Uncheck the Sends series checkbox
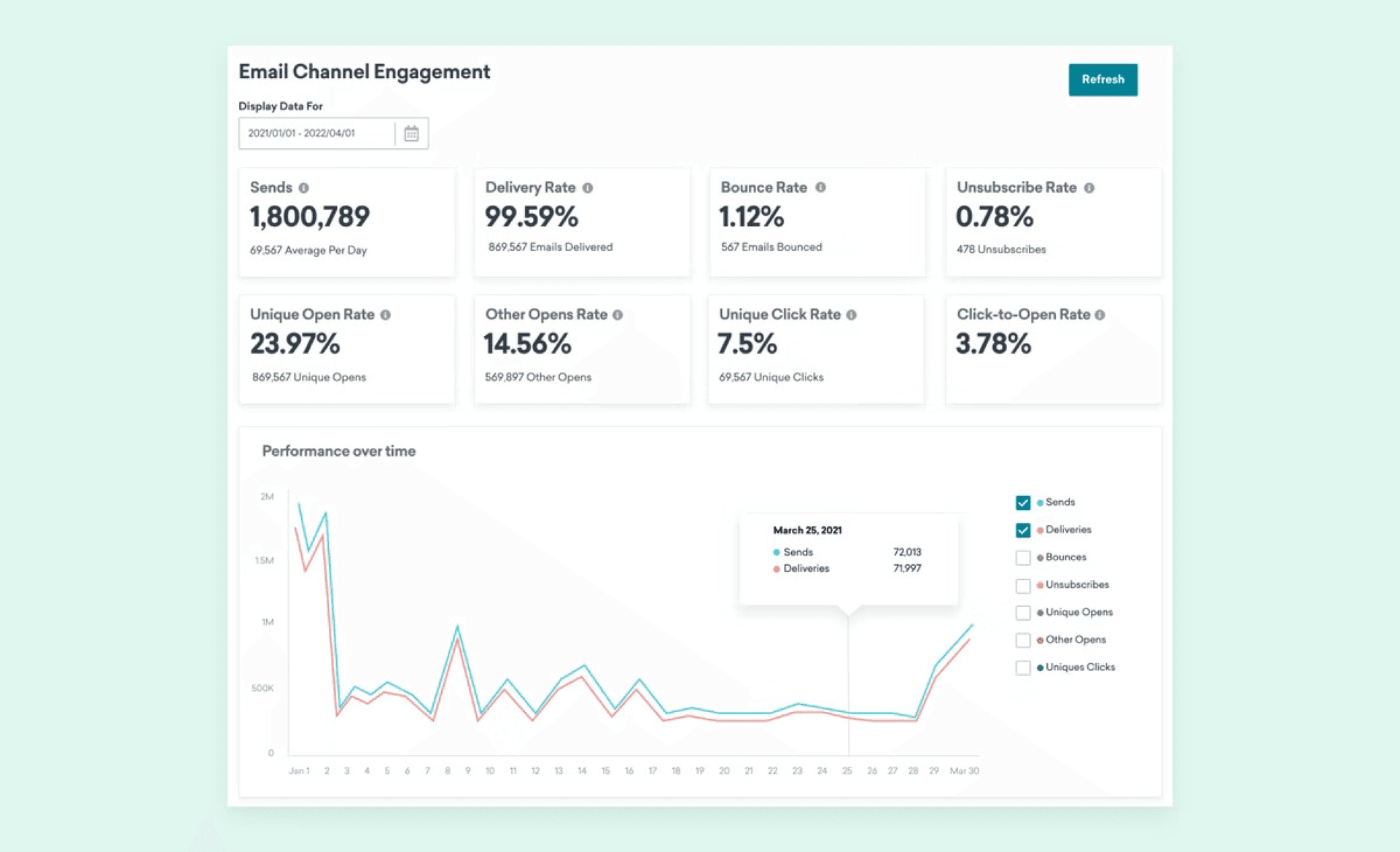1400x852 pixels. point(1023,503)
